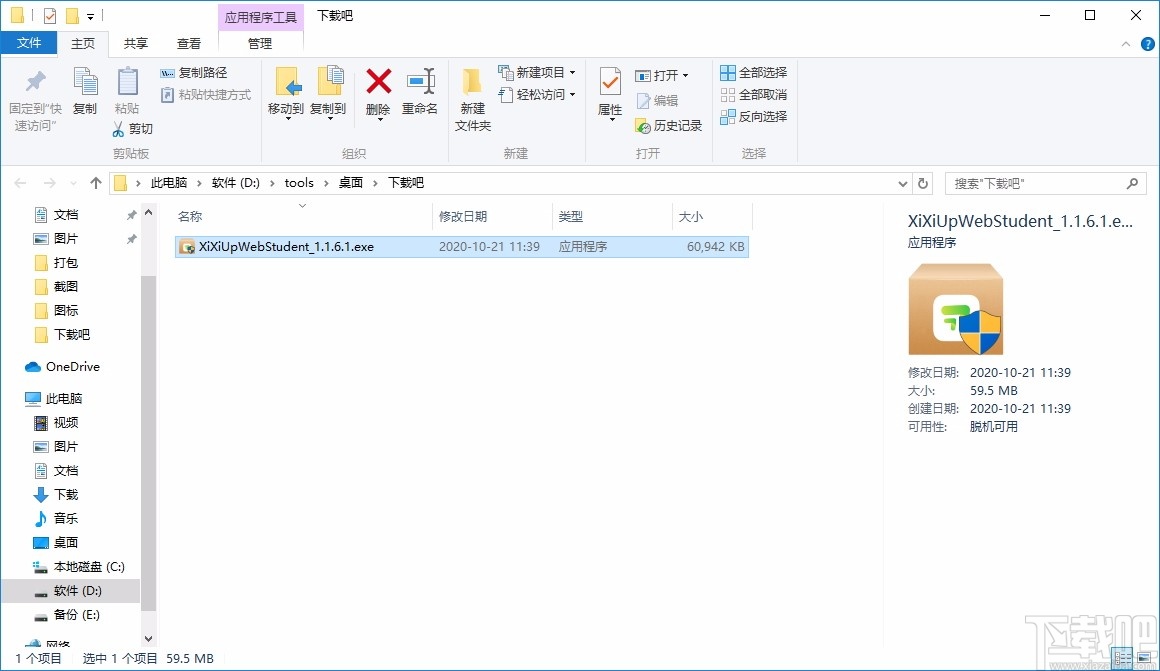This screenshot has height=671, width=1160.
Task: Switch to the 共享 ribbon tab
Action: pyautogui.click(x=135, y=44)
